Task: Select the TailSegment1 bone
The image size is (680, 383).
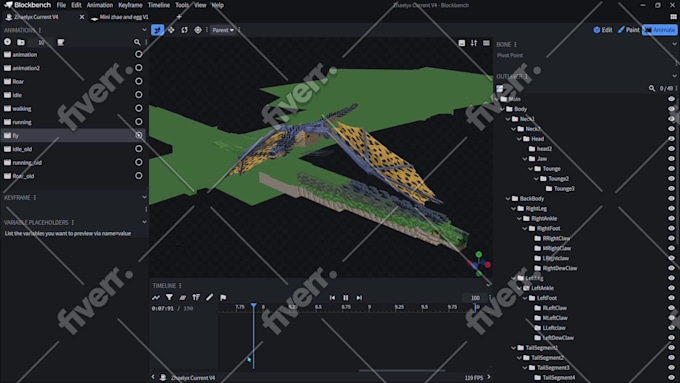Action: pyautogui.click(x=542, y=348)
